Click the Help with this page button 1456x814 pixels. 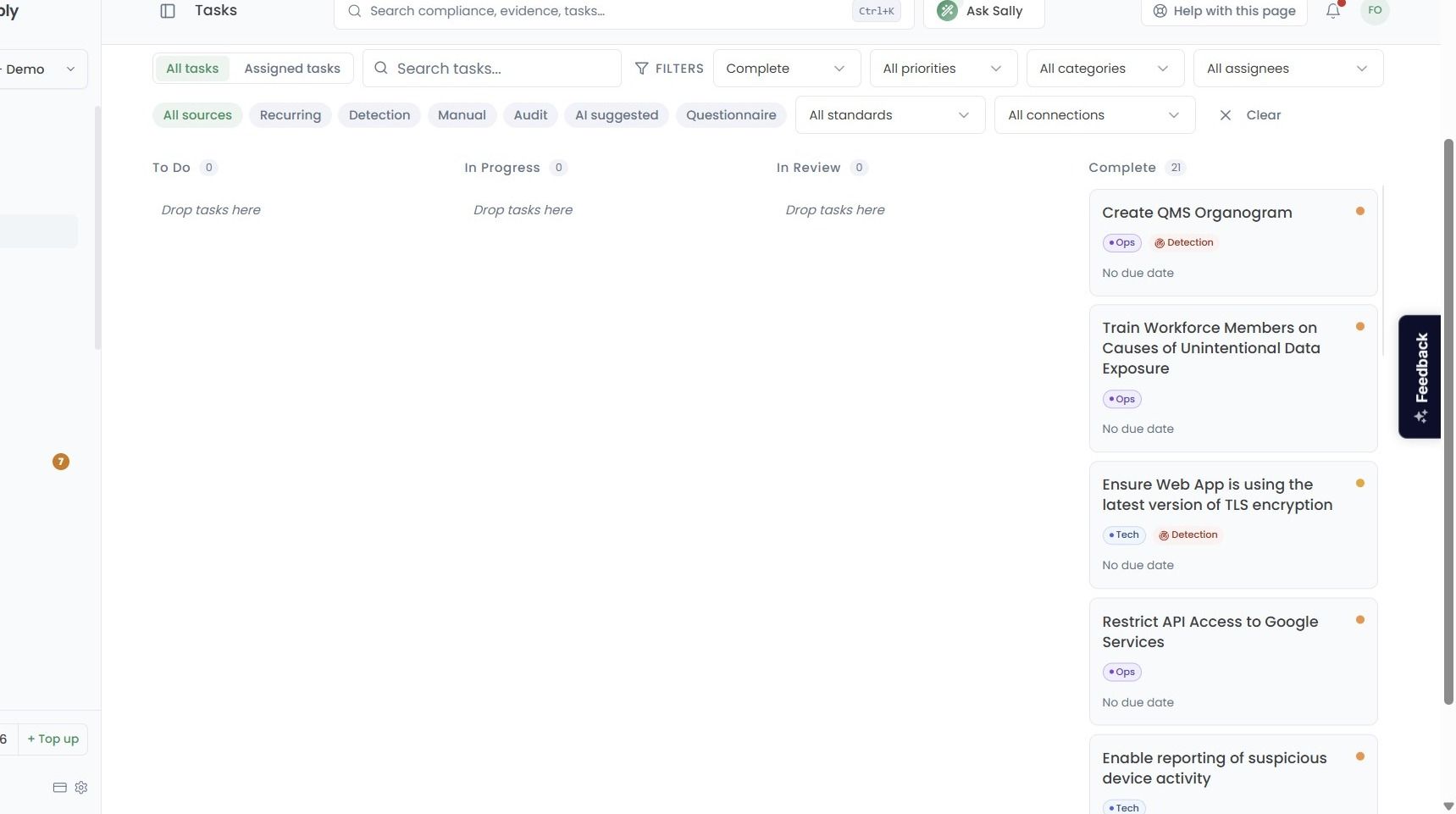(1224, 11)
